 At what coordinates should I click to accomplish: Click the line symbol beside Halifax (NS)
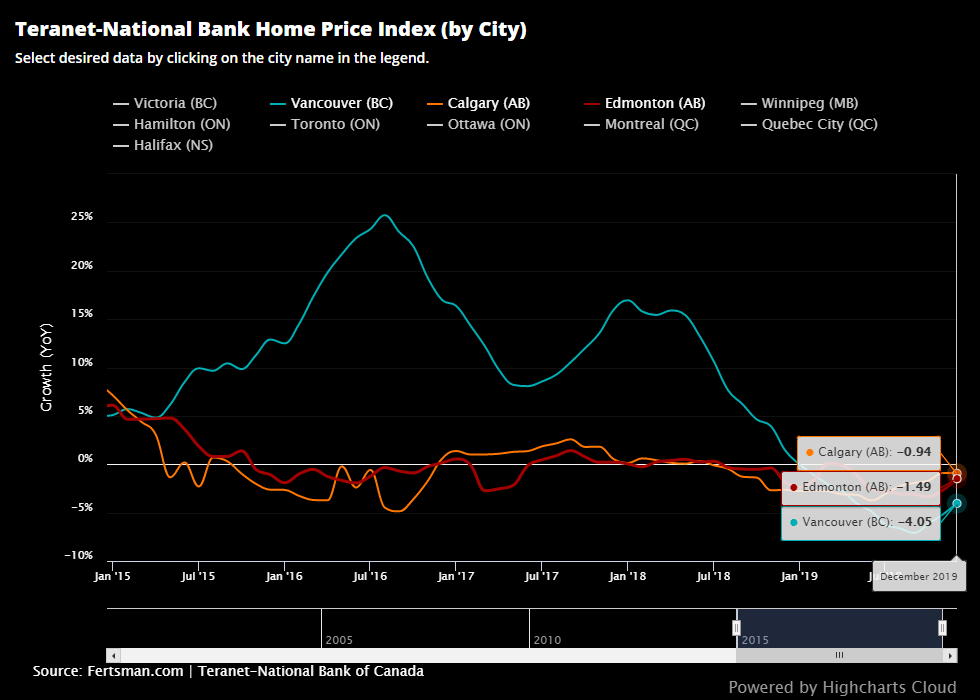[120, 144]
